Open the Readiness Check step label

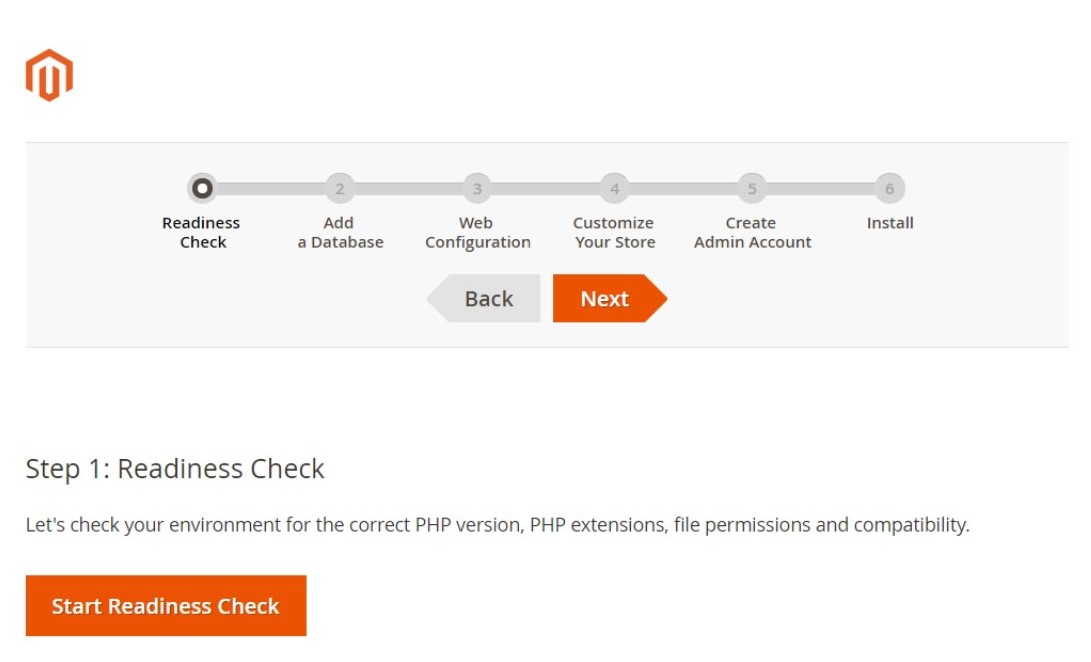tap(202, 233)
